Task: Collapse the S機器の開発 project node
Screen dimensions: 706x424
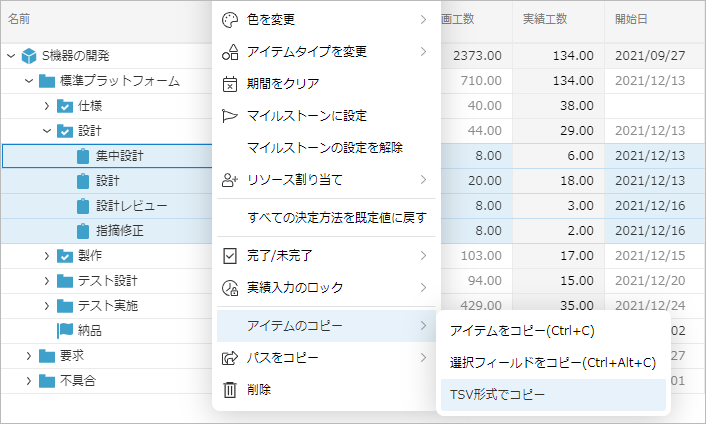Action: click(10, 56)
